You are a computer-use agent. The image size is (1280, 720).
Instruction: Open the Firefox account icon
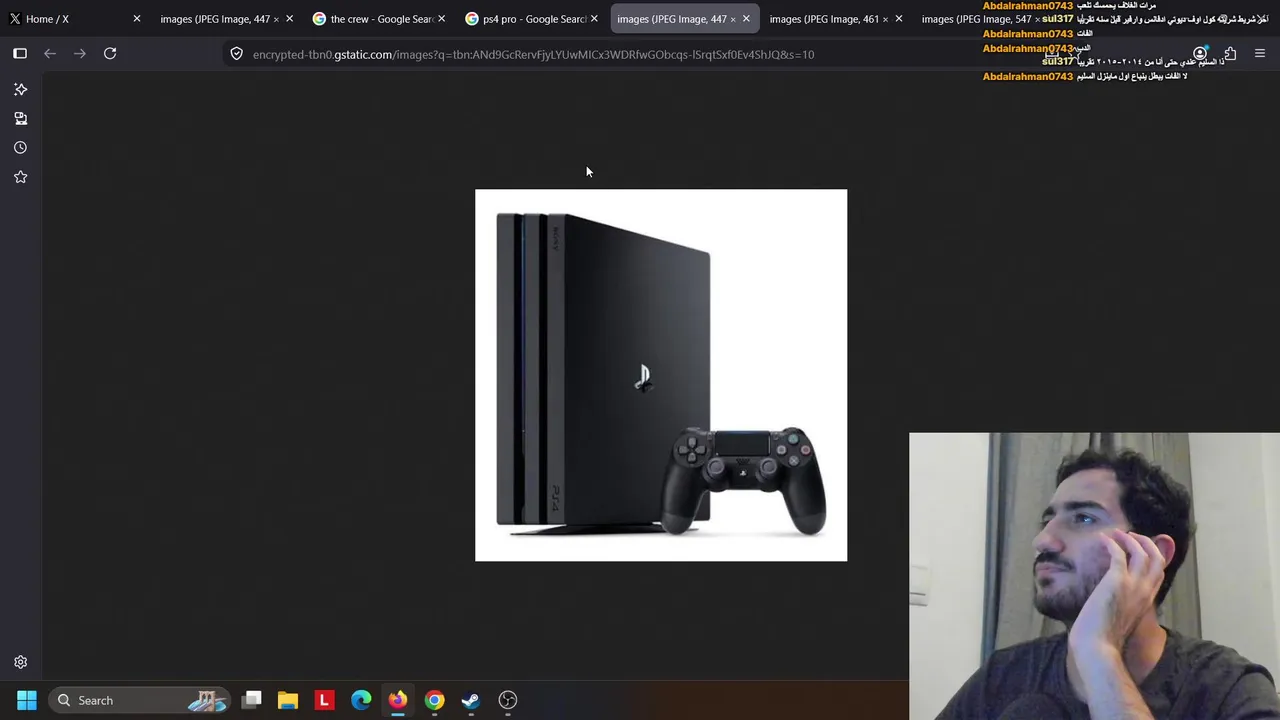click(x=1200, y=54)
